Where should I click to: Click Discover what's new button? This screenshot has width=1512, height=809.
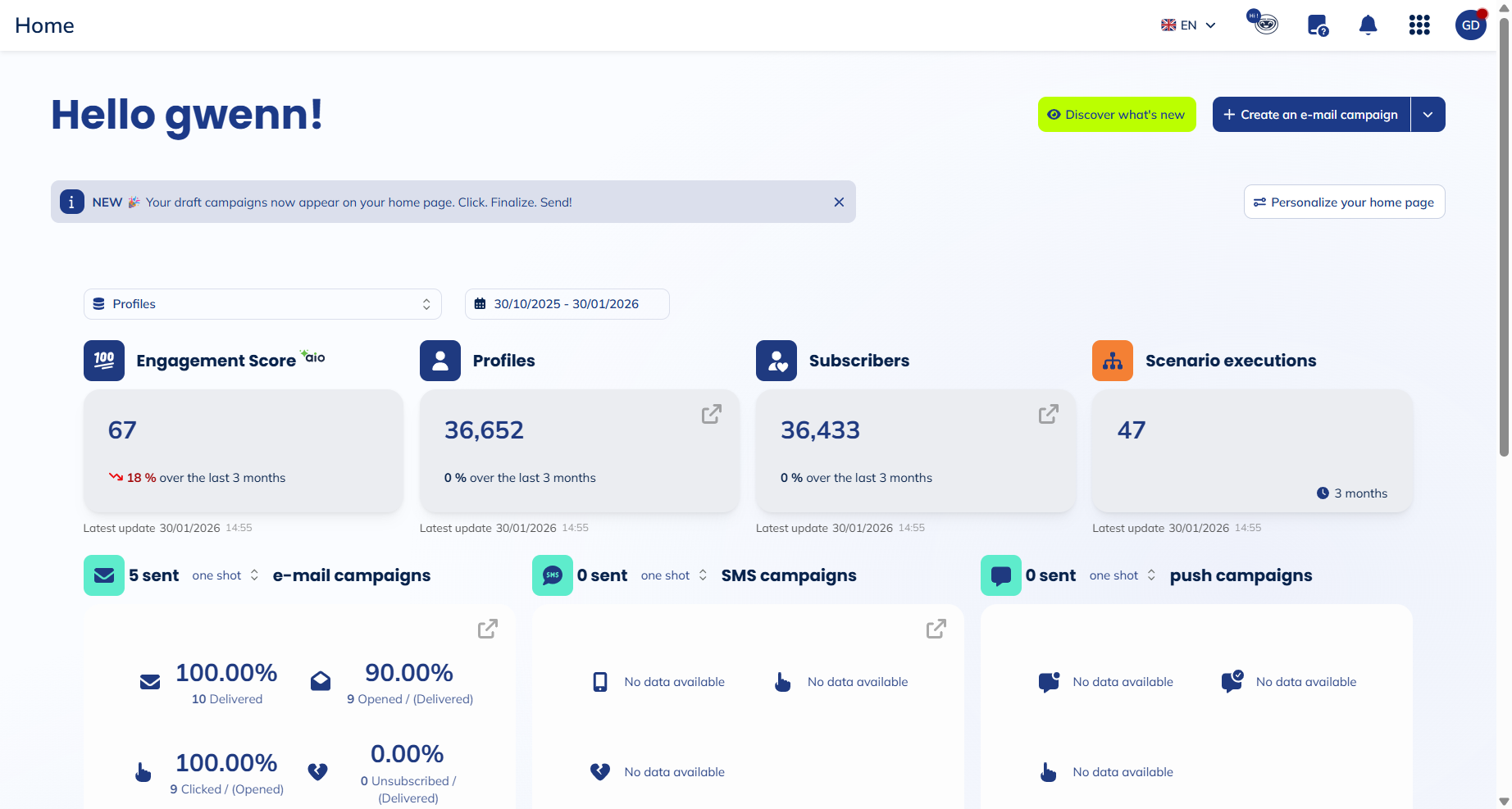[x=1117, y=115]
